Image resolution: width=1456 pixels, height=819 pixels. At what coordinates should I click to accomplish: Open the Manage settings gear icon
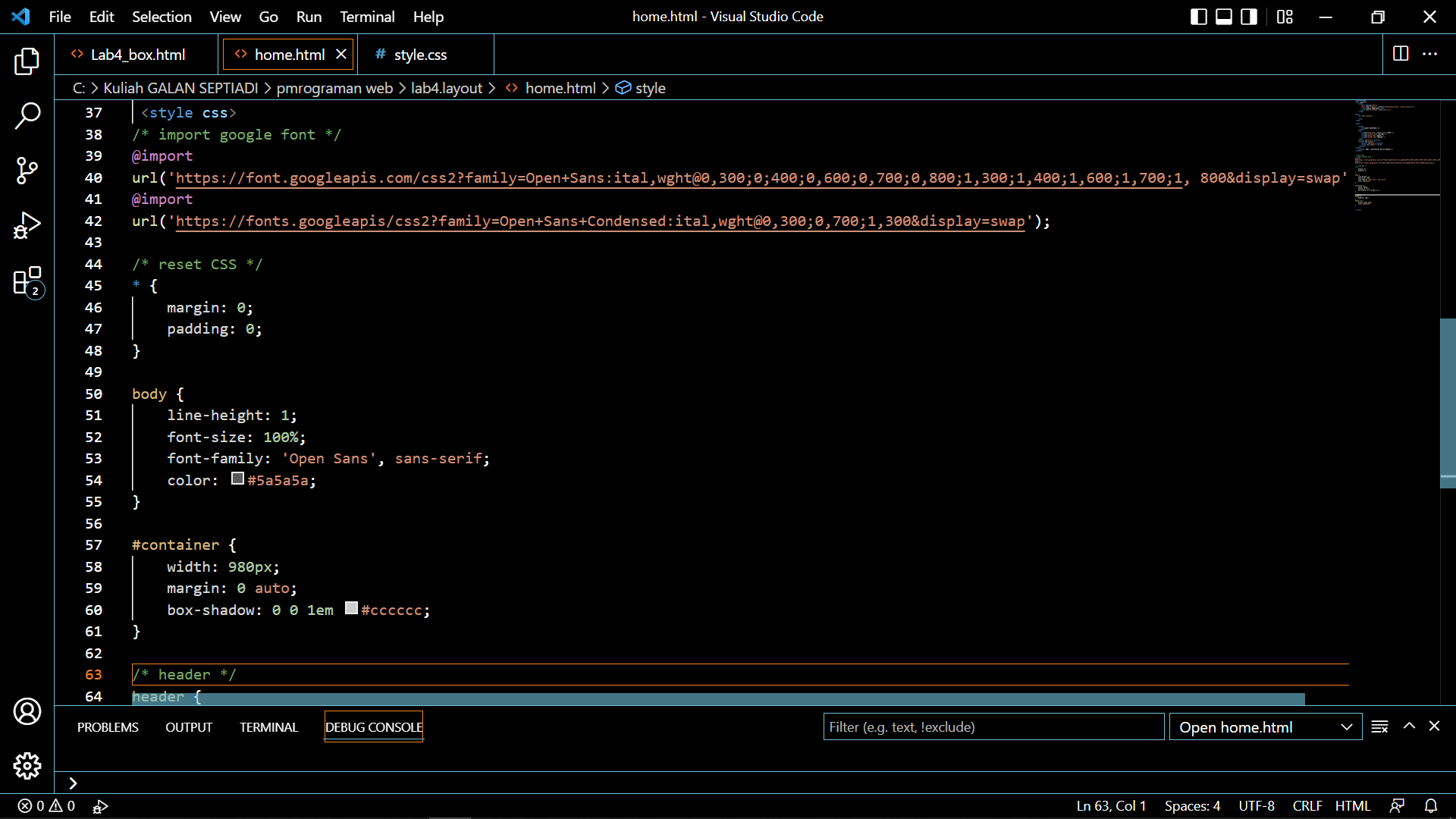[27, 766]
